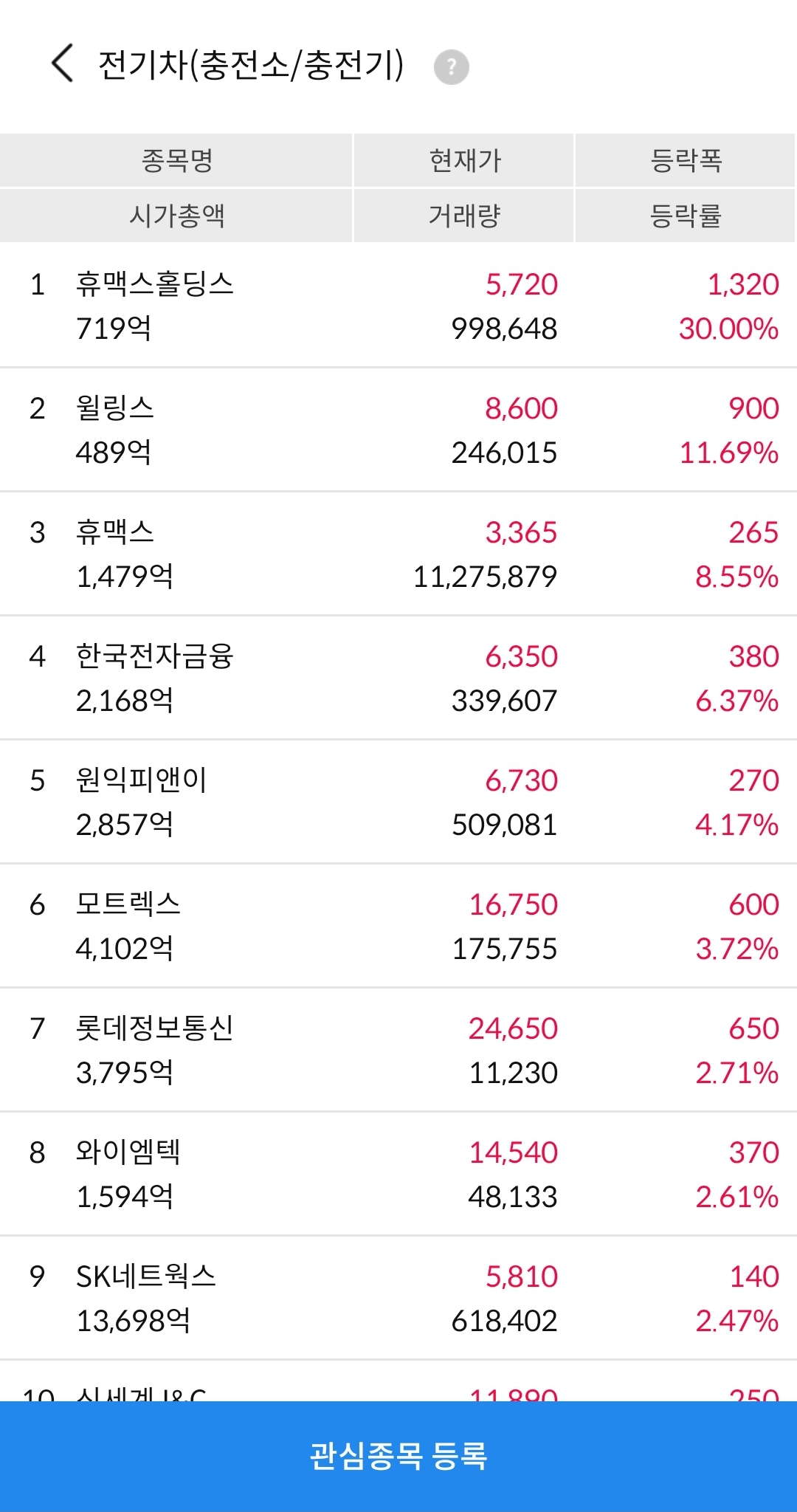Sort by 종목명 column header
The height and width of the screenshot is (1512, 797).
click(x=176, y=160)
